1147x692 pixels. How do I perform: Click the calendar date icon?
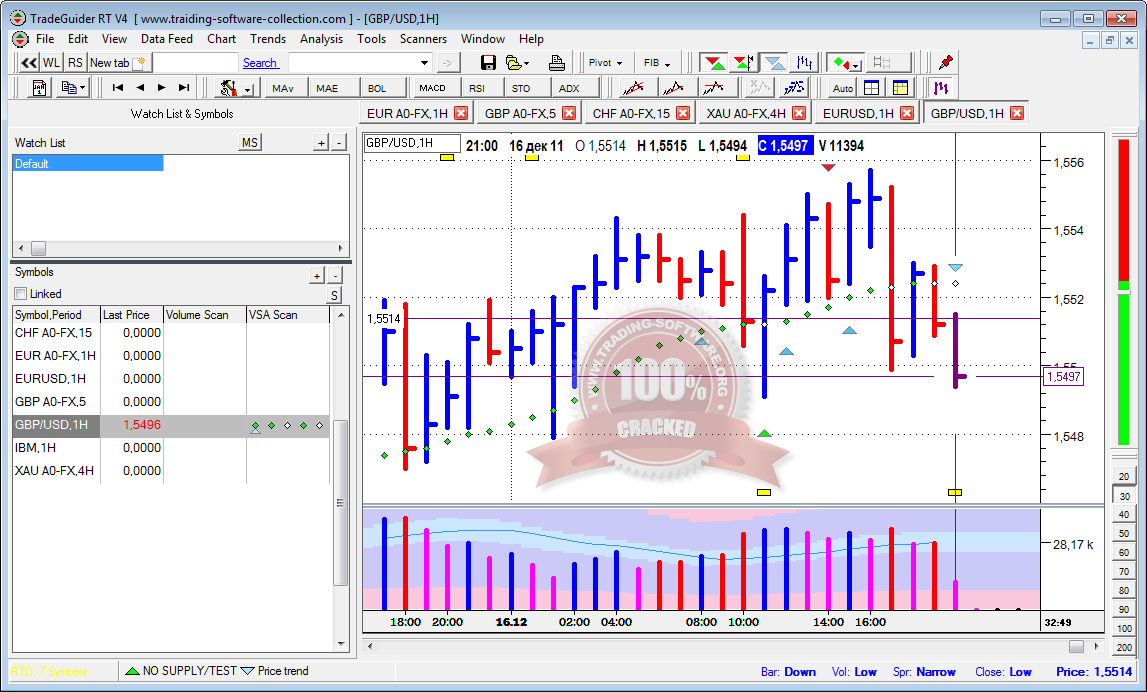(40, 88)
